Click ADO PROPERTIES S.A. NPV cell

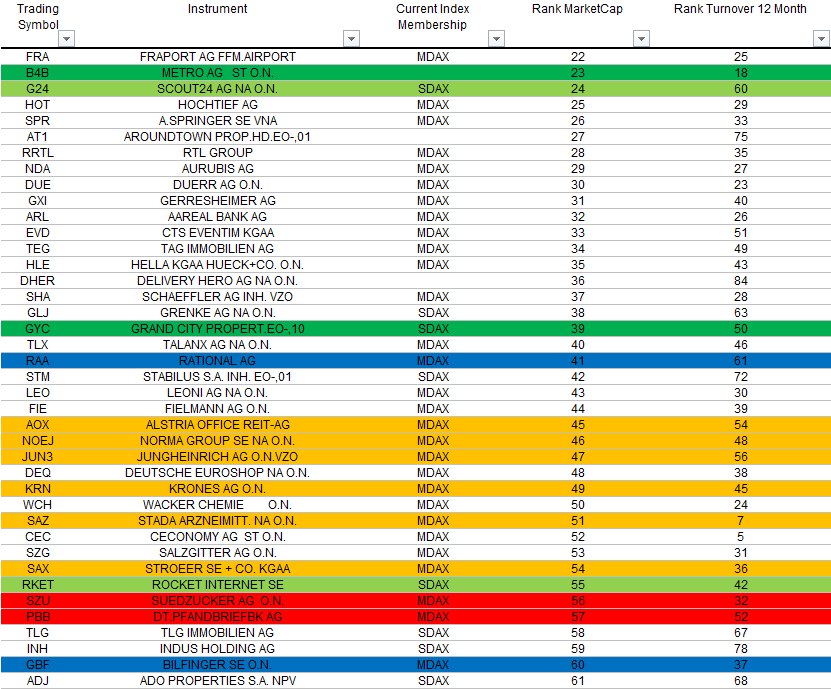(x=218, y=681)
